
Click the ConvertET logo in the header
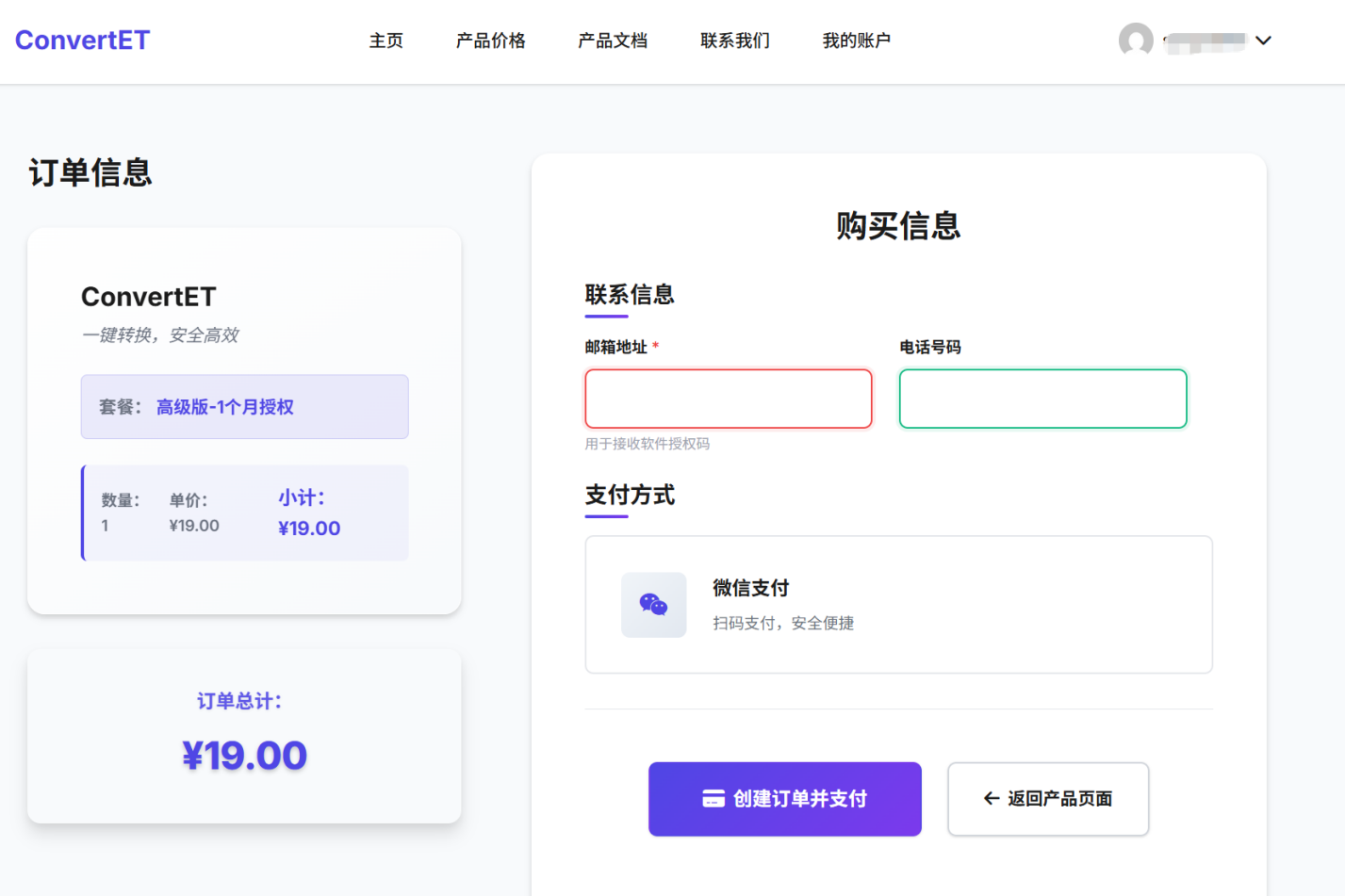83,41
